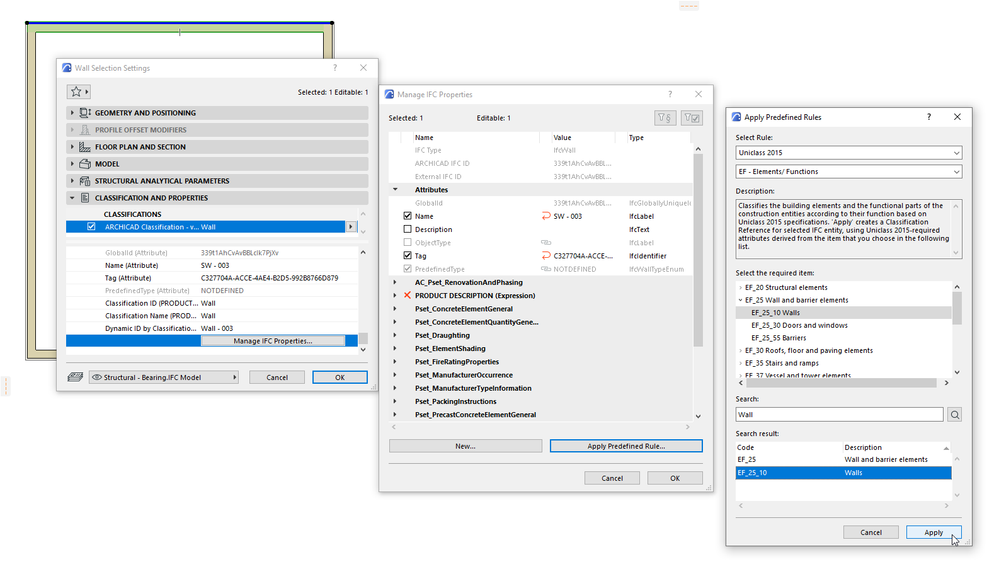This screenshot has width=999, height=566.
Task: Toggle the ObjectType attribute checkbox
Action: point(408,243)
